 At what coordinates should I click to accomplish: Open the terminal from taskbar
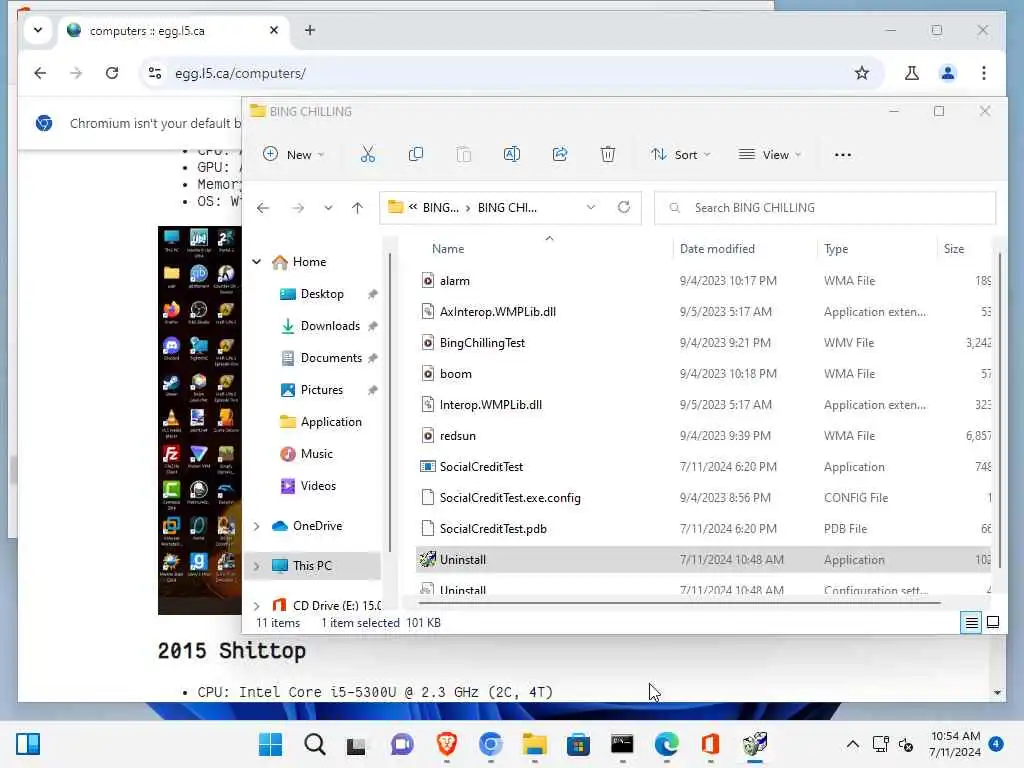(x=622, y=744)
